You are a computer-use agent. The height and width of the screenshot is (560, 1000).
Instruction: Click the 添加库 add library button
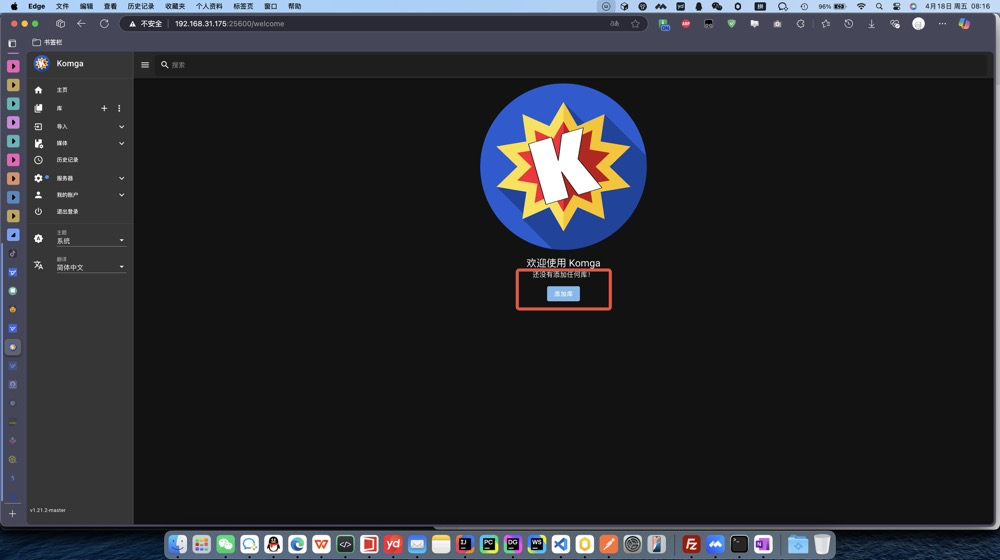pos(563,293)
